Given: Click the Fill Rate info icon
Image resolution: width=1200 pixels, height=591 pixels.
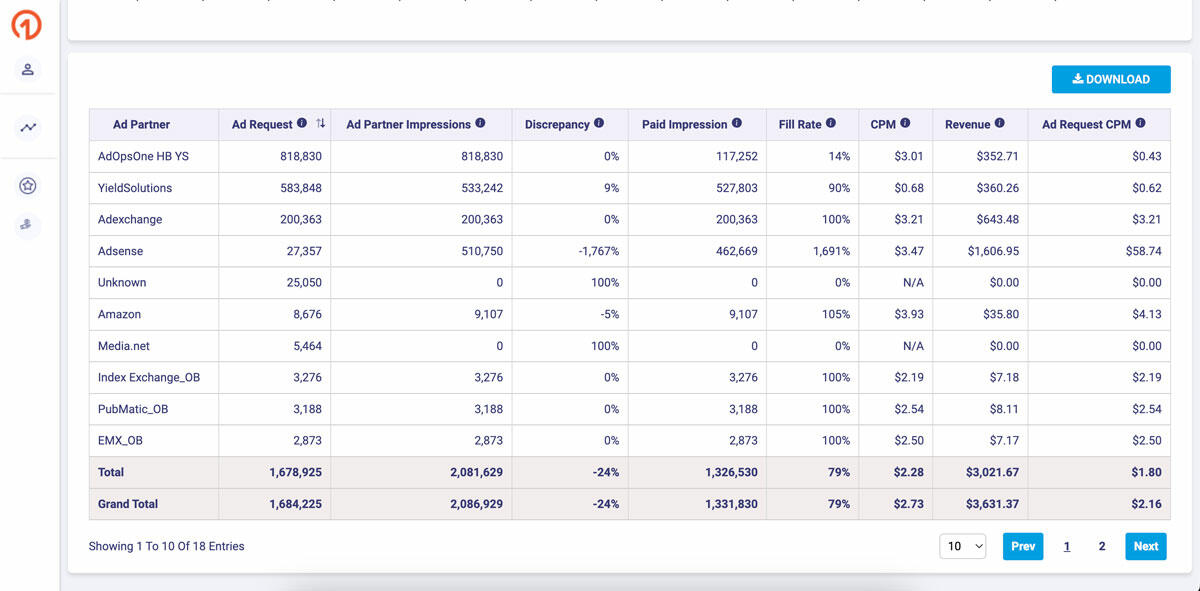Looking at the screenshot, I should [831, 124].
